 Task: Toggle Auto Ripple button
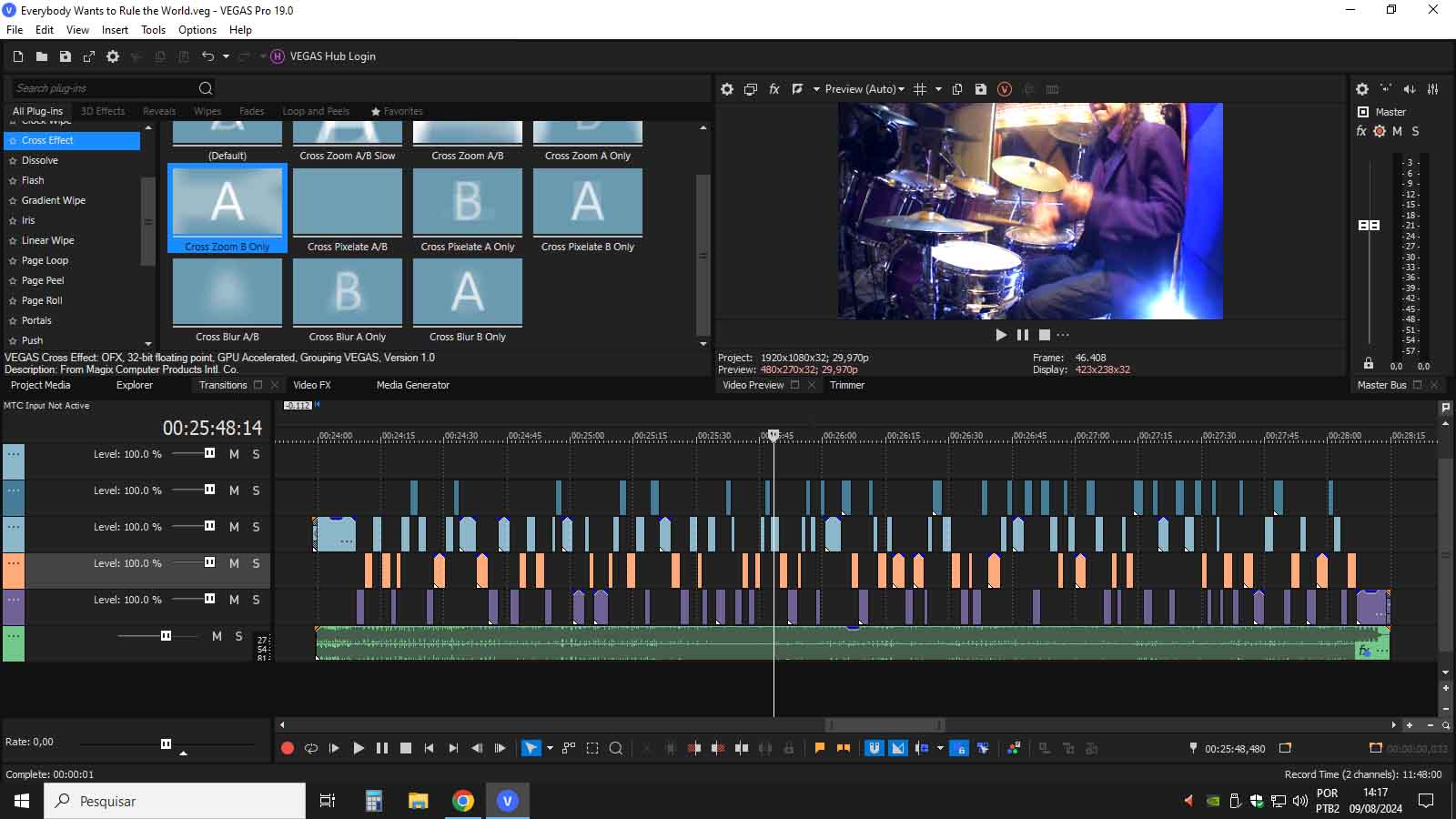coord(922,748)
